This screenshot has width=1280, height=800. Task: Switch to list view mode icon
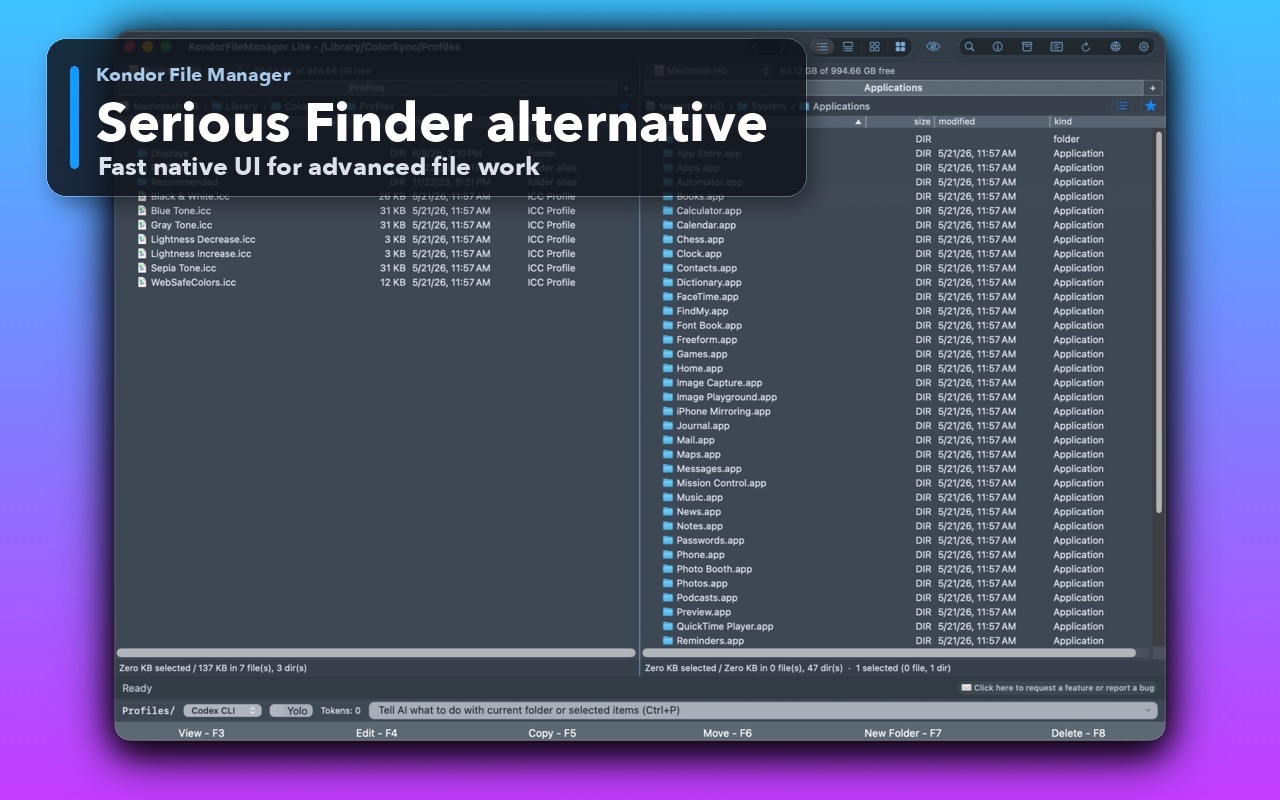point(822,47)
